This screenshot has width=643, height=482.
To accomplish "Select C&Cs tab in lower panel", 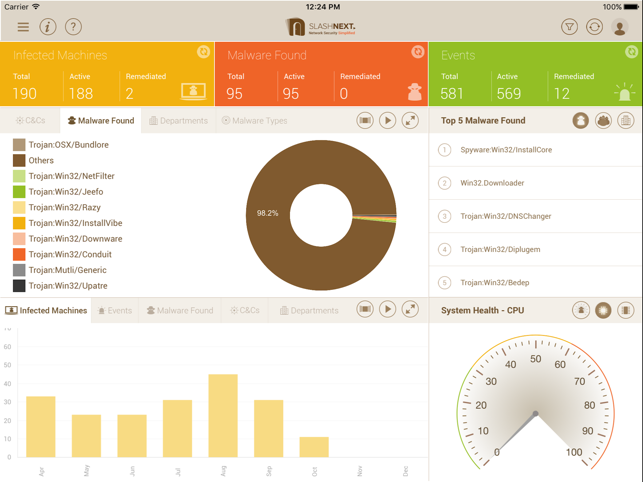I will 245,311.
